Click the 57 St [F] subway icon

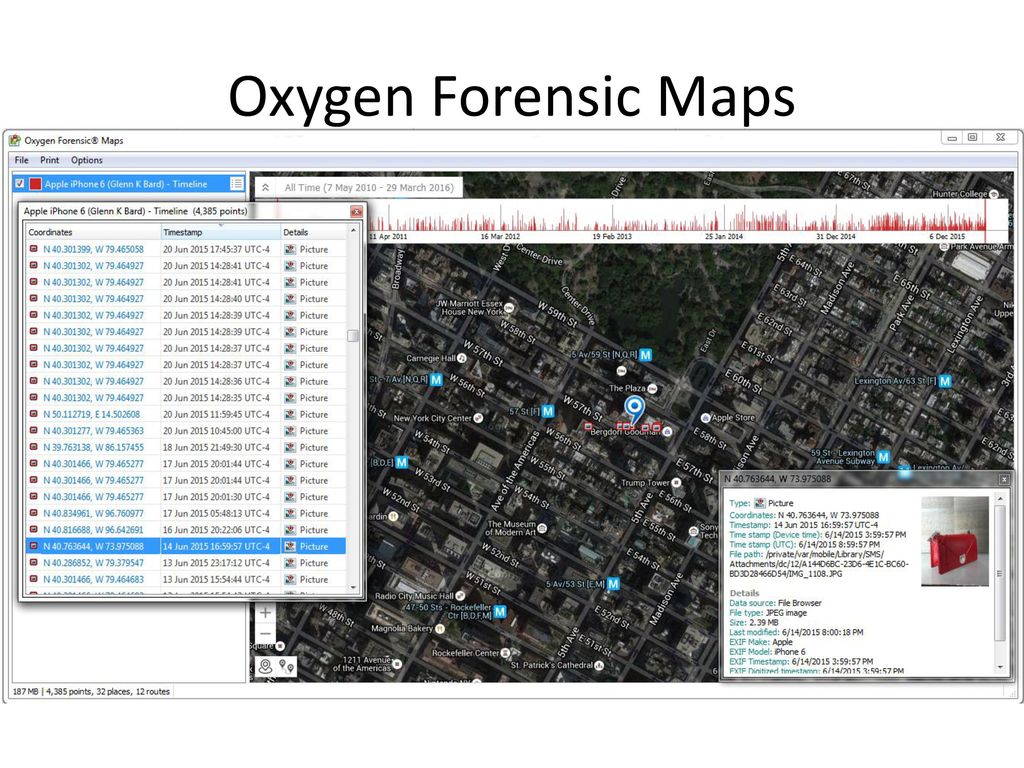pyautogui.click(x=548, y=411)
